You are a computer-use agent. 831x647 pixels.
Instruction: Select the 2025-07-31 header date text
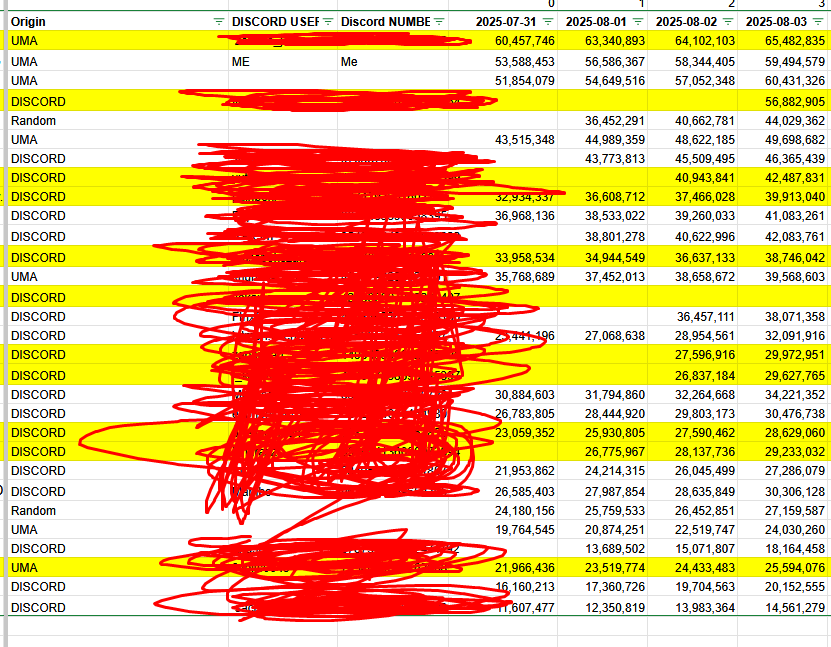coord(506,22)
